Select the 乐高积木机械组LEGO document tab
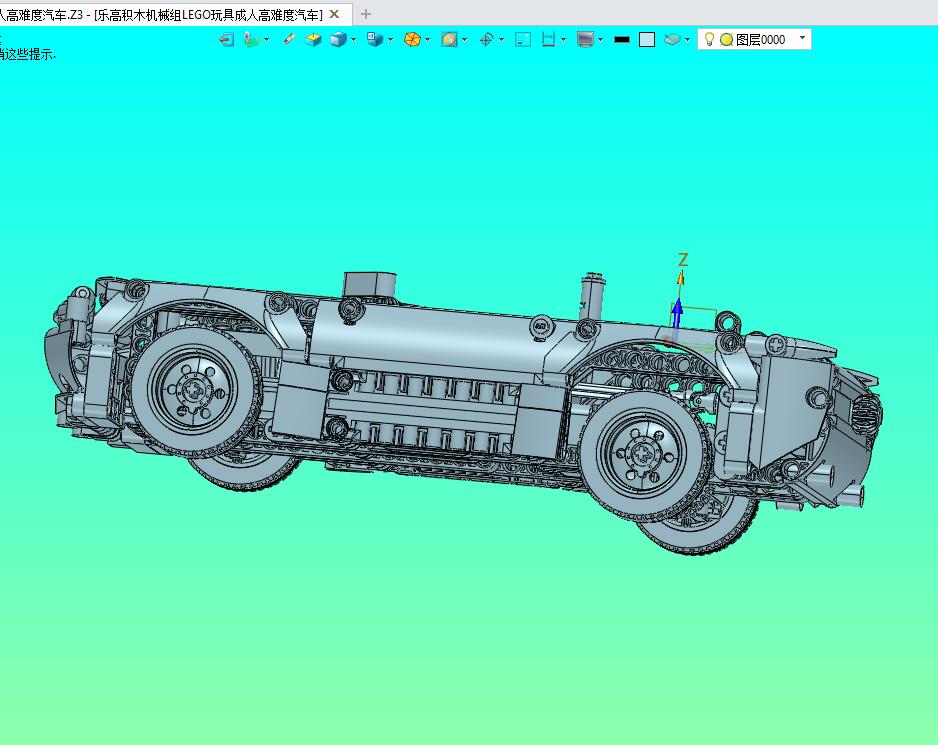Viewport: 938px width, 745px height. [x=209, y=14]
